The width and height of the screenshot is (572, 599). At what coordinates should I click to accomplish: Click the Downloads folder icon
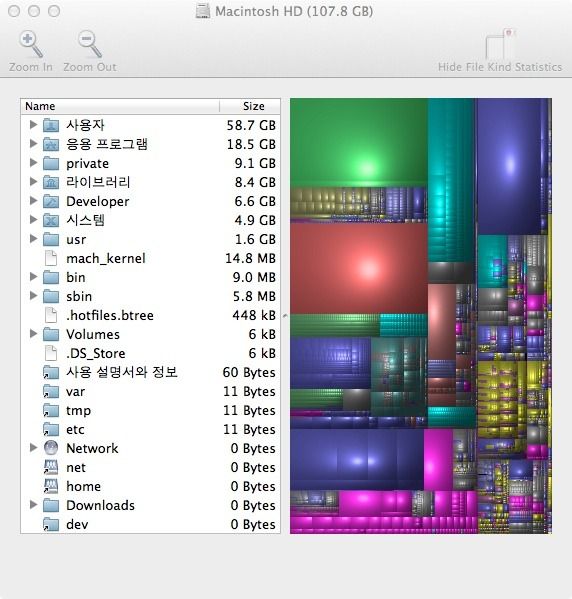[51, 505]
